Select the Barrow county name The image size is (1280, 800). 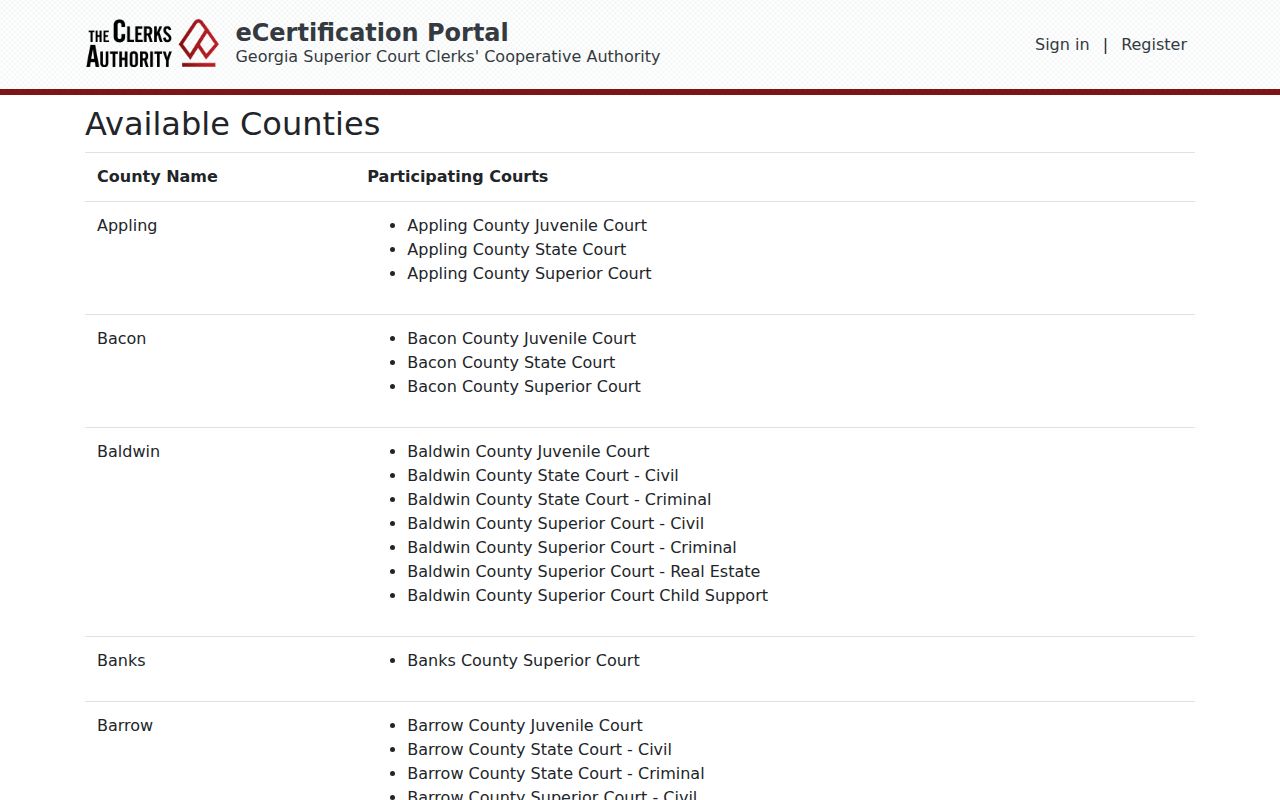[x=125, y=725]
